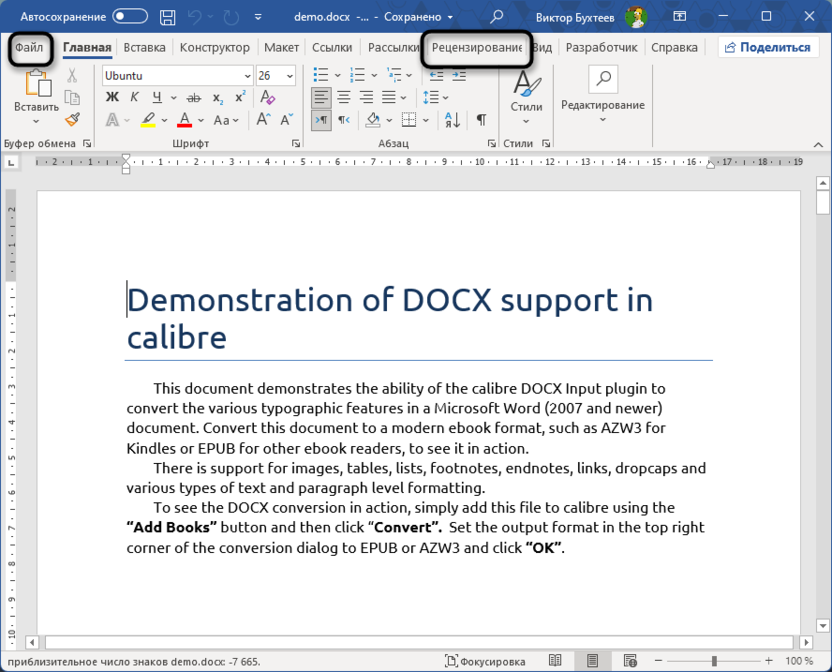Click the text highlight color marker
The width and height of the screenshot is (832, 672).
[149, 120]
